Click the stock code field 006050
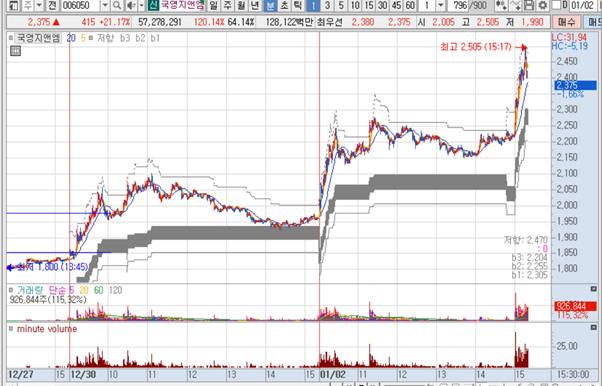This screenshot has width=602, height=386. 80,5
